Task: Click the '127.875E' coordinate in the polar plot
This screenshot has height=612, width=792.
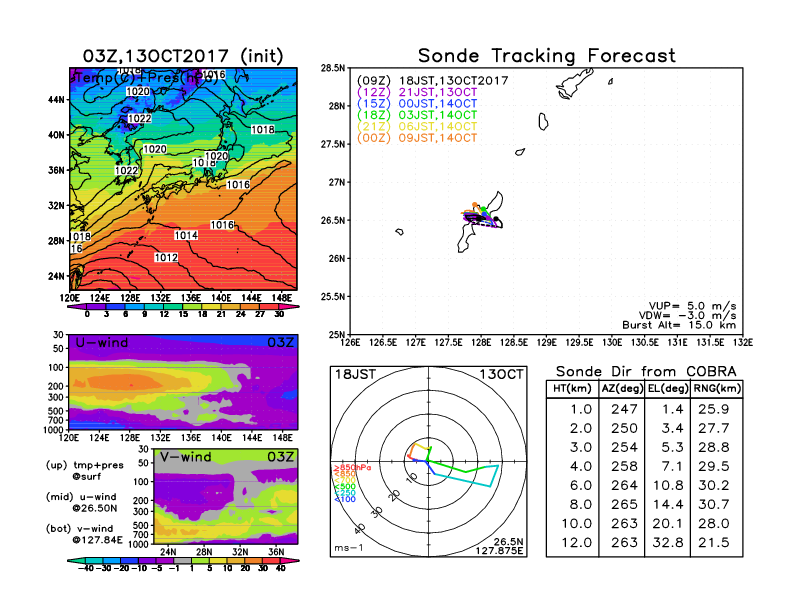Action: pyautogui.click(x=499, y=551)
